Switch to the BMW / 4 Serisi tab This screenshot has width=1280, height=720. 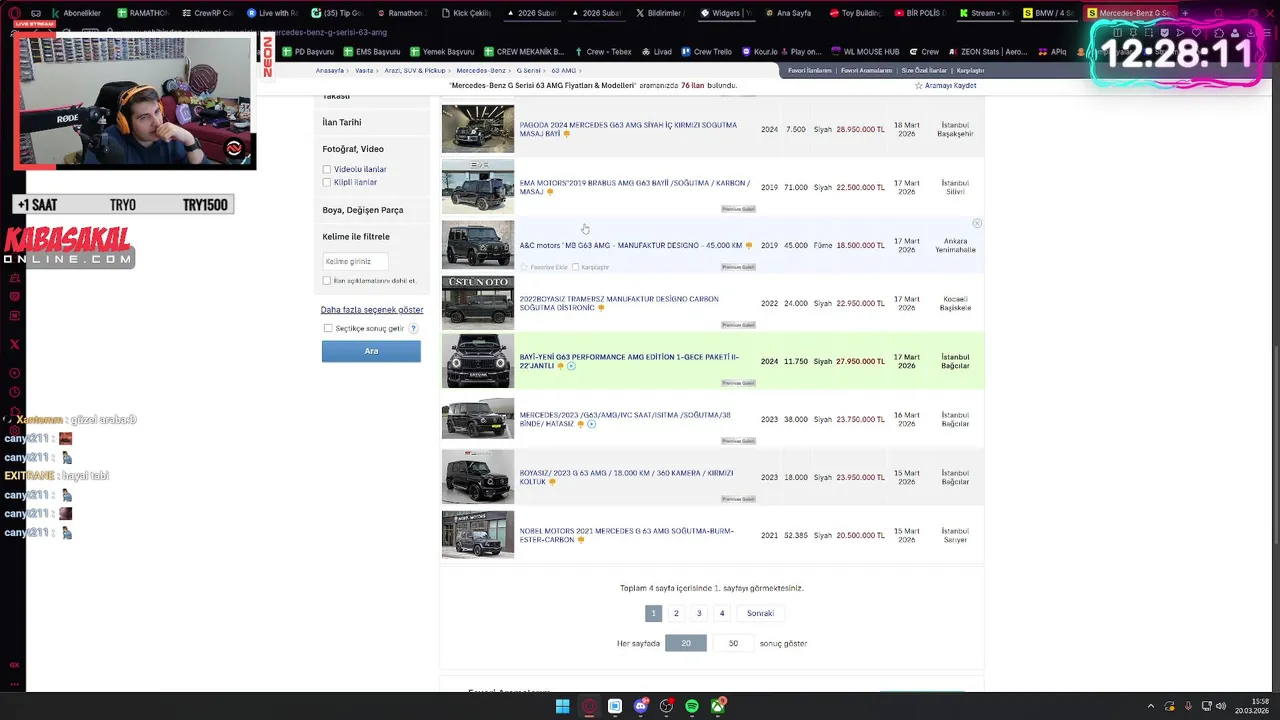1049,13
